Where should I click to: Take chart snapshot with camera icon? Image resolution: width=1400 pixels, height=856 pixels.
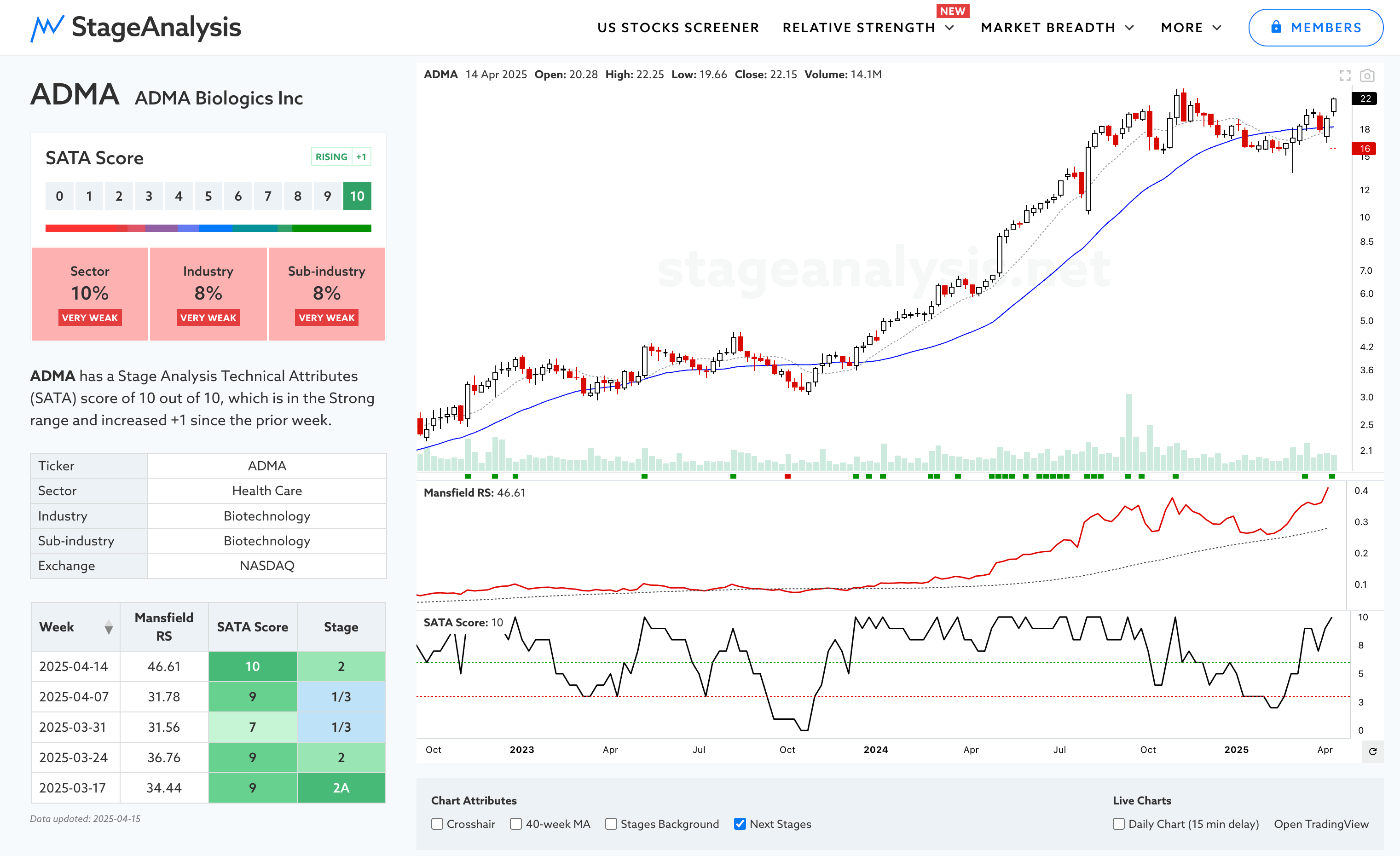1367,75
